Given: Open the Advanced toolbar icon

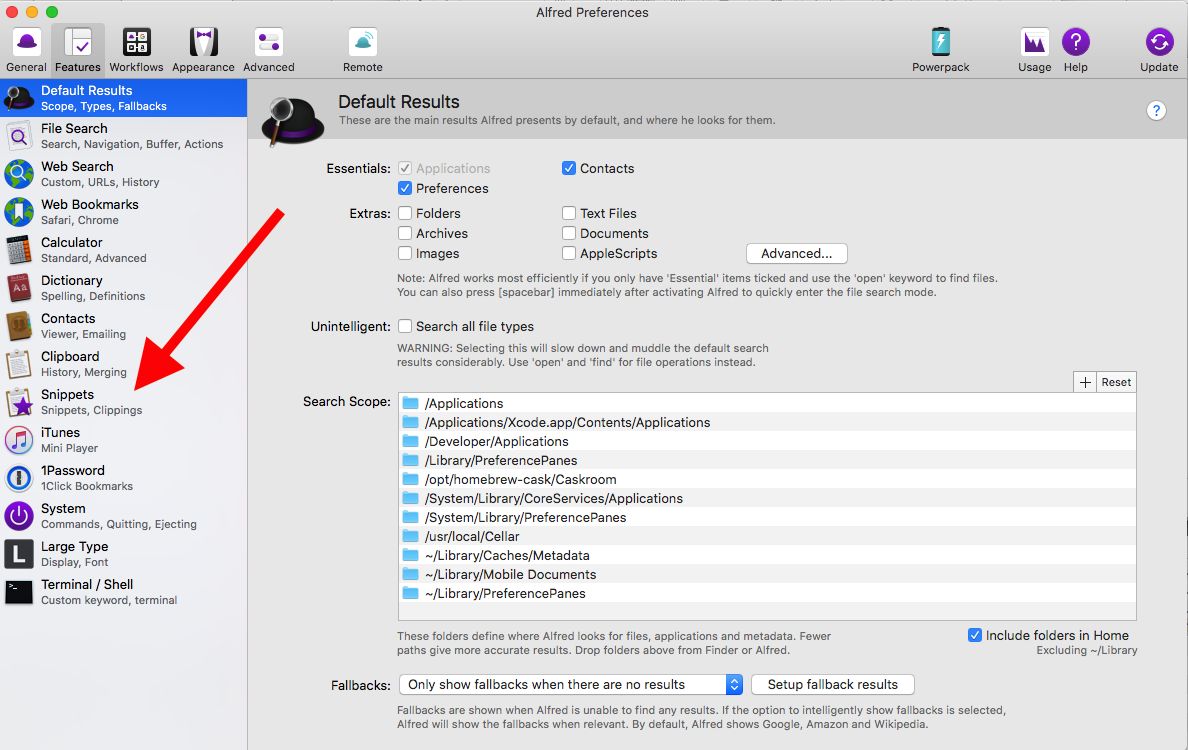Looking at the screenshot, I should 269,42.
